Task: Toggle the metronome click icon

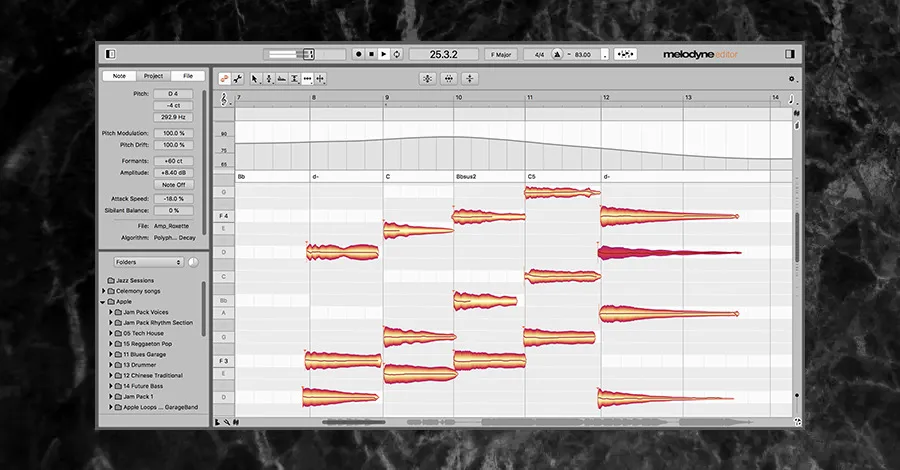Action: pos(556,55)
